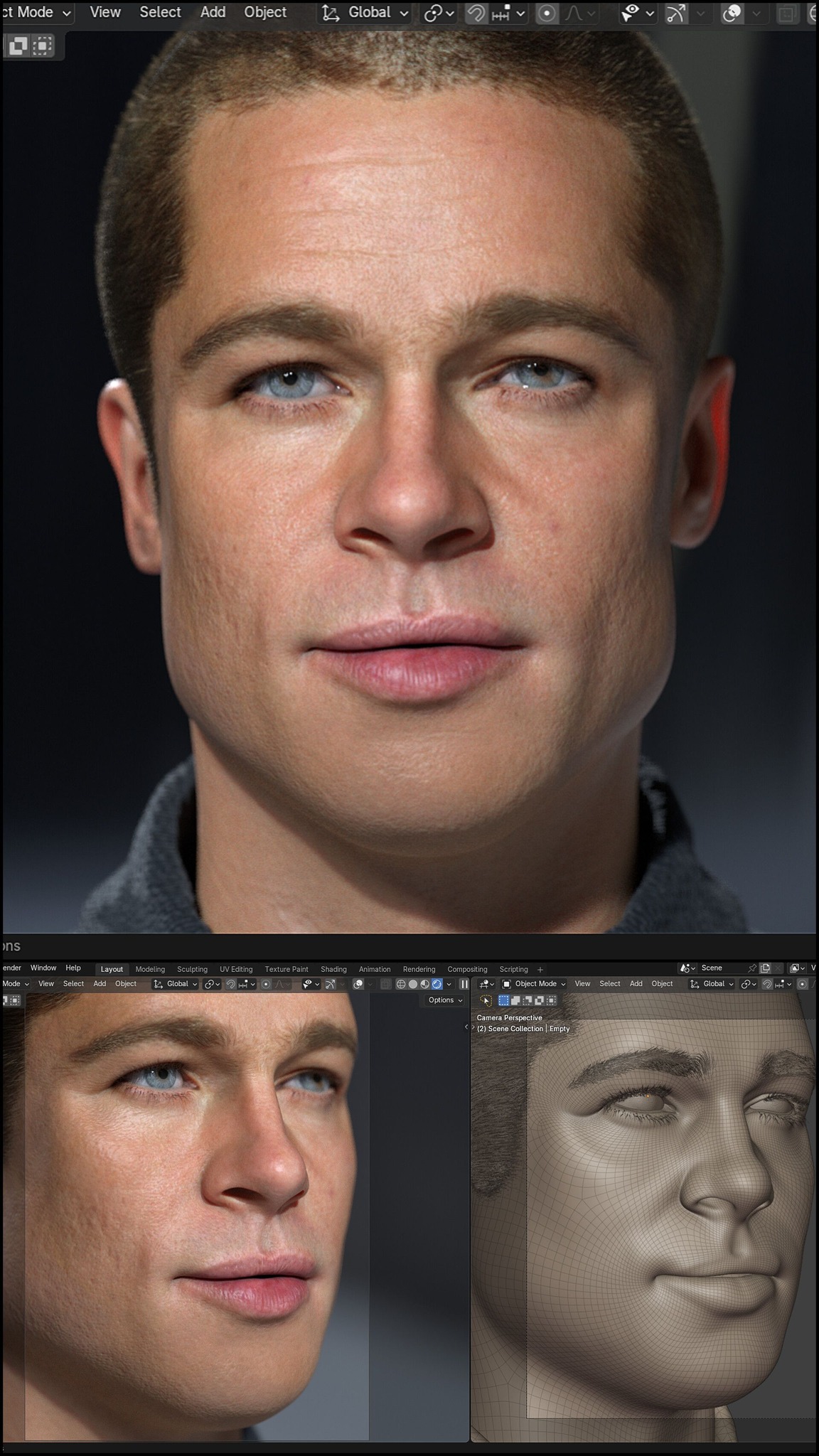Select rendered viewport shading mode icon
The height and width of the screenshot is (1456, 819).
[437, 984]
